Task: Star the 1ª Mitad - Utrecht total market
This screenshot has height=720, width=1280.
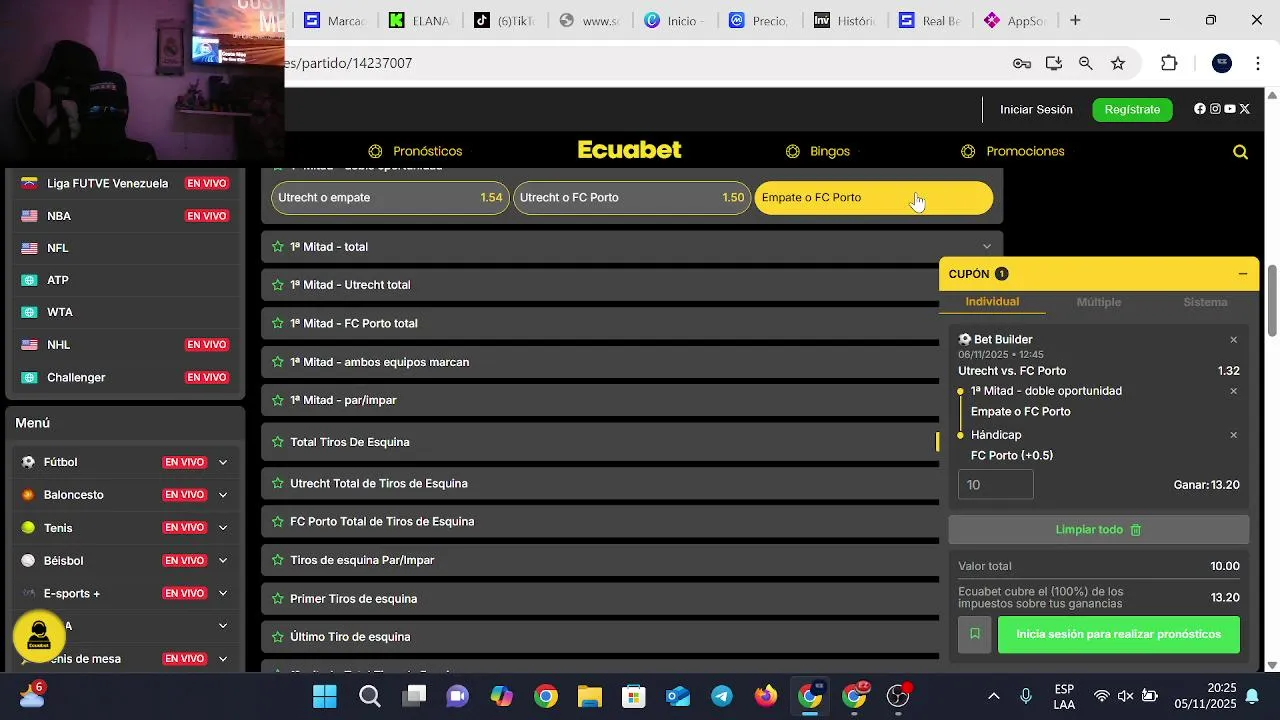Action: 278,285
